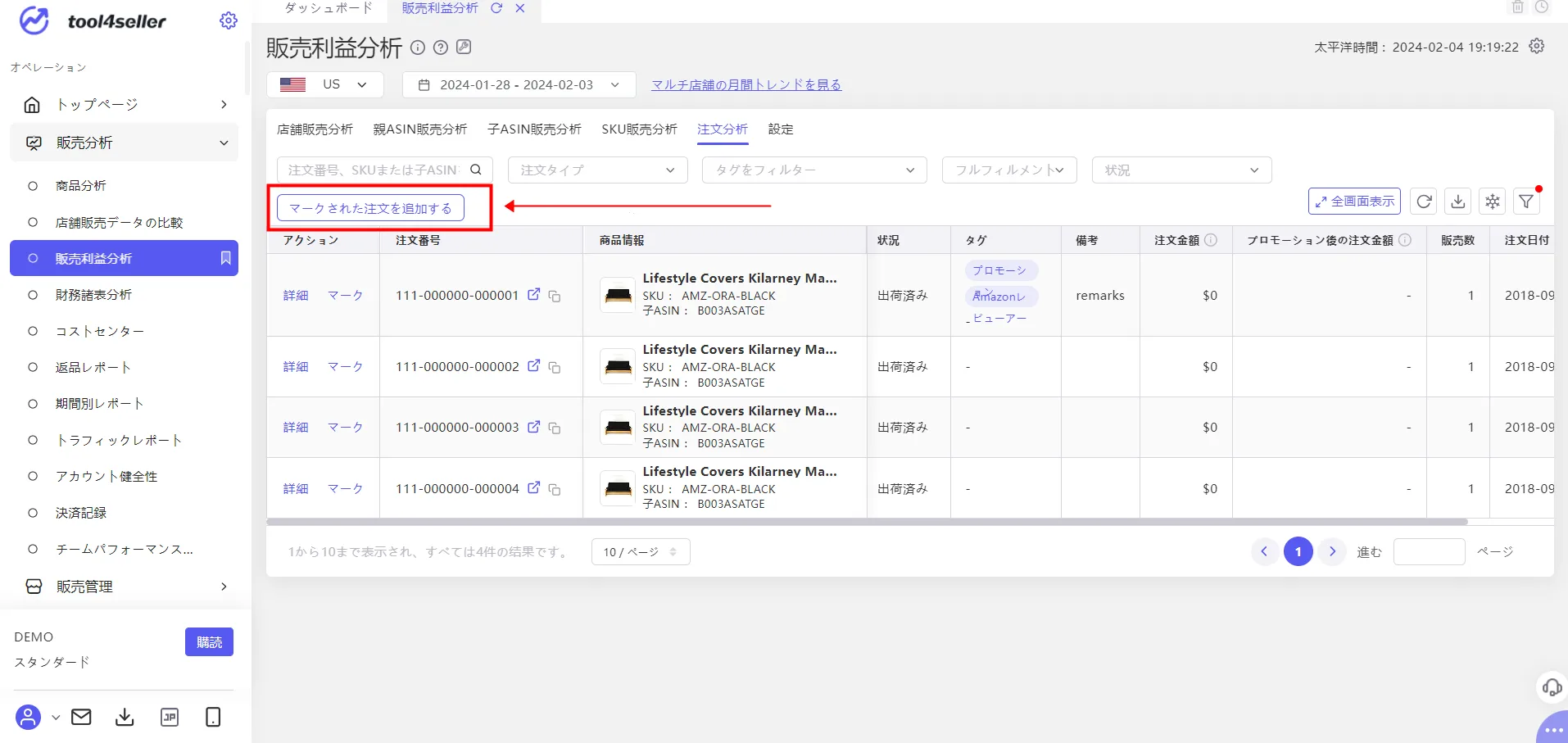Viewport: 1568px width, 743px height.
Task: Open time zone settings gear icon
Action: point(1537,46)
